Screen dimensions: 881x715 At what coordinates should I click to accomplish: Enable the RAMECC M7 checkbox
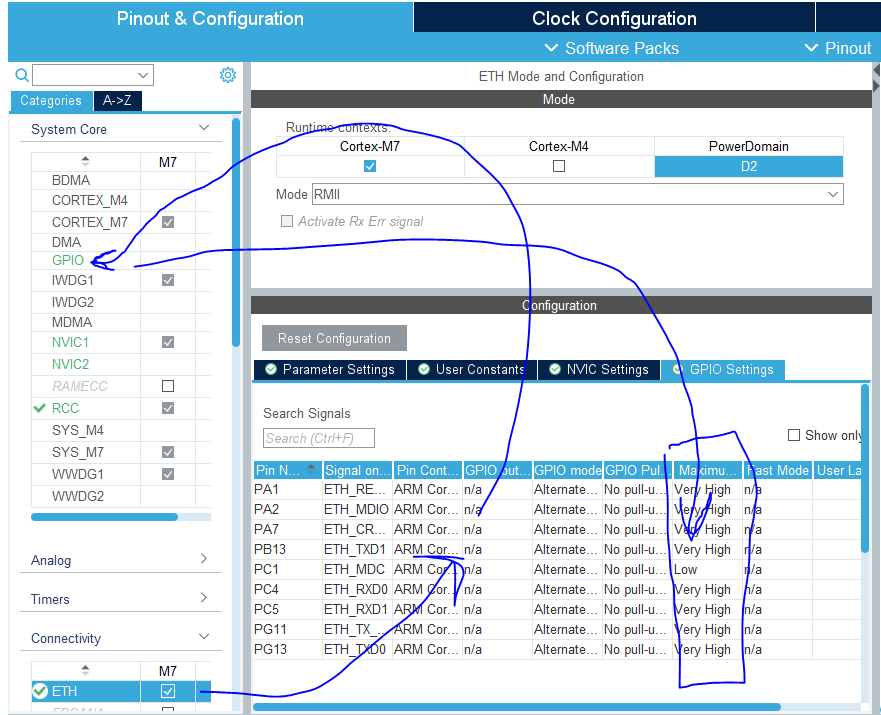[167, 386]
